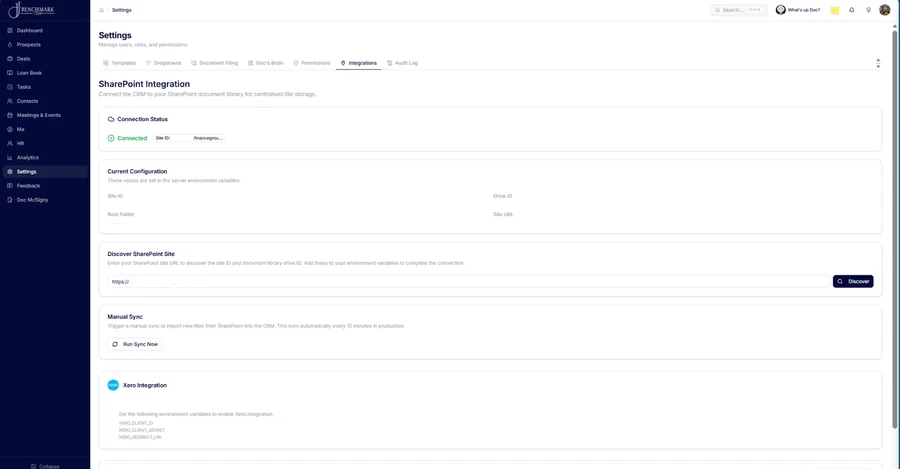Switch to the Permissions tab
The image size is (900, 469).
(312, 63)
